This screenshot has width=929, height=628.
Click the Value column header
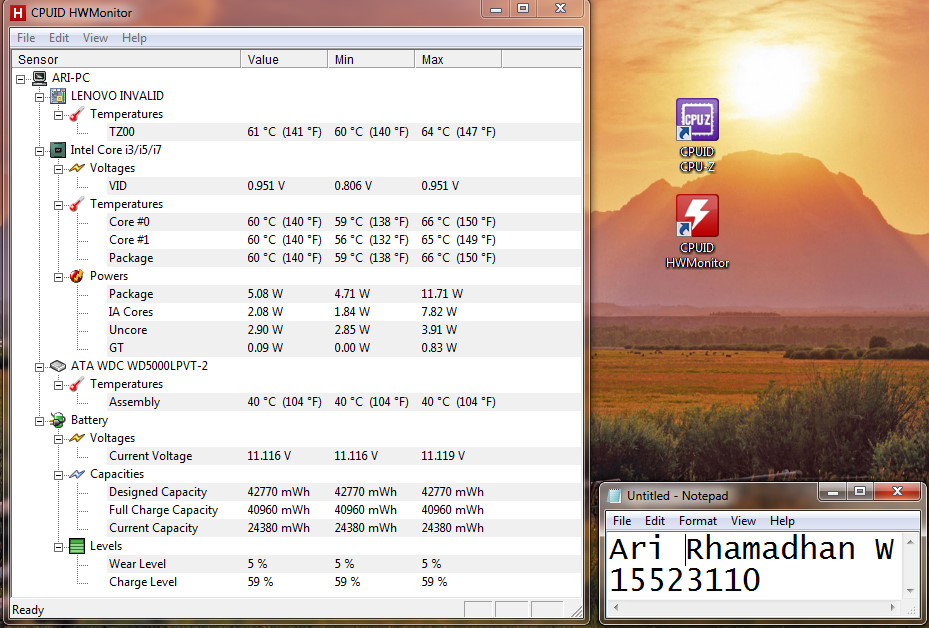pyautogui.click(x=284, y=59)
